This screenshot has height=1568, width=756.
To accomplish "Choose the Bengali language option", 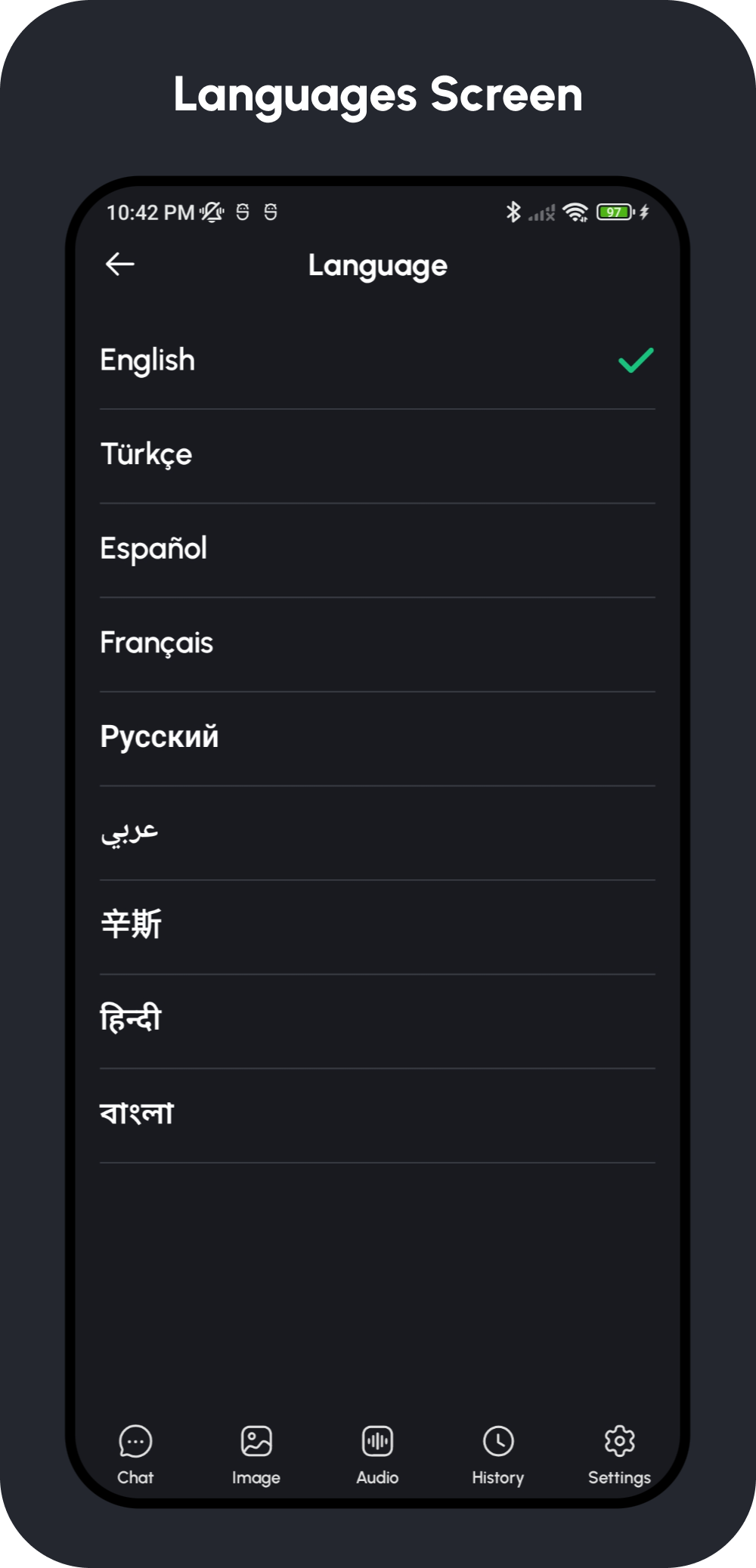I will pos(137,1114).
